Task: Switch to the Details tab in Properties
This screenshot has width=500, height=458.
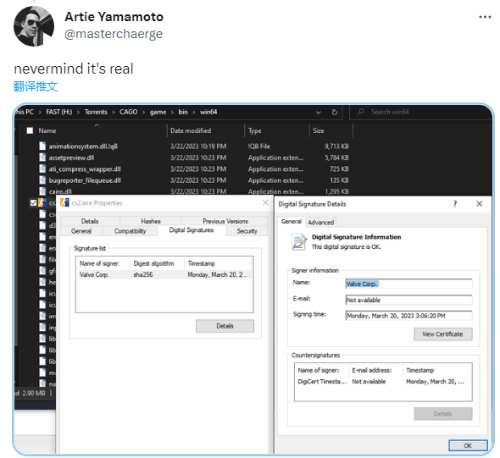Action: [90, 221]
